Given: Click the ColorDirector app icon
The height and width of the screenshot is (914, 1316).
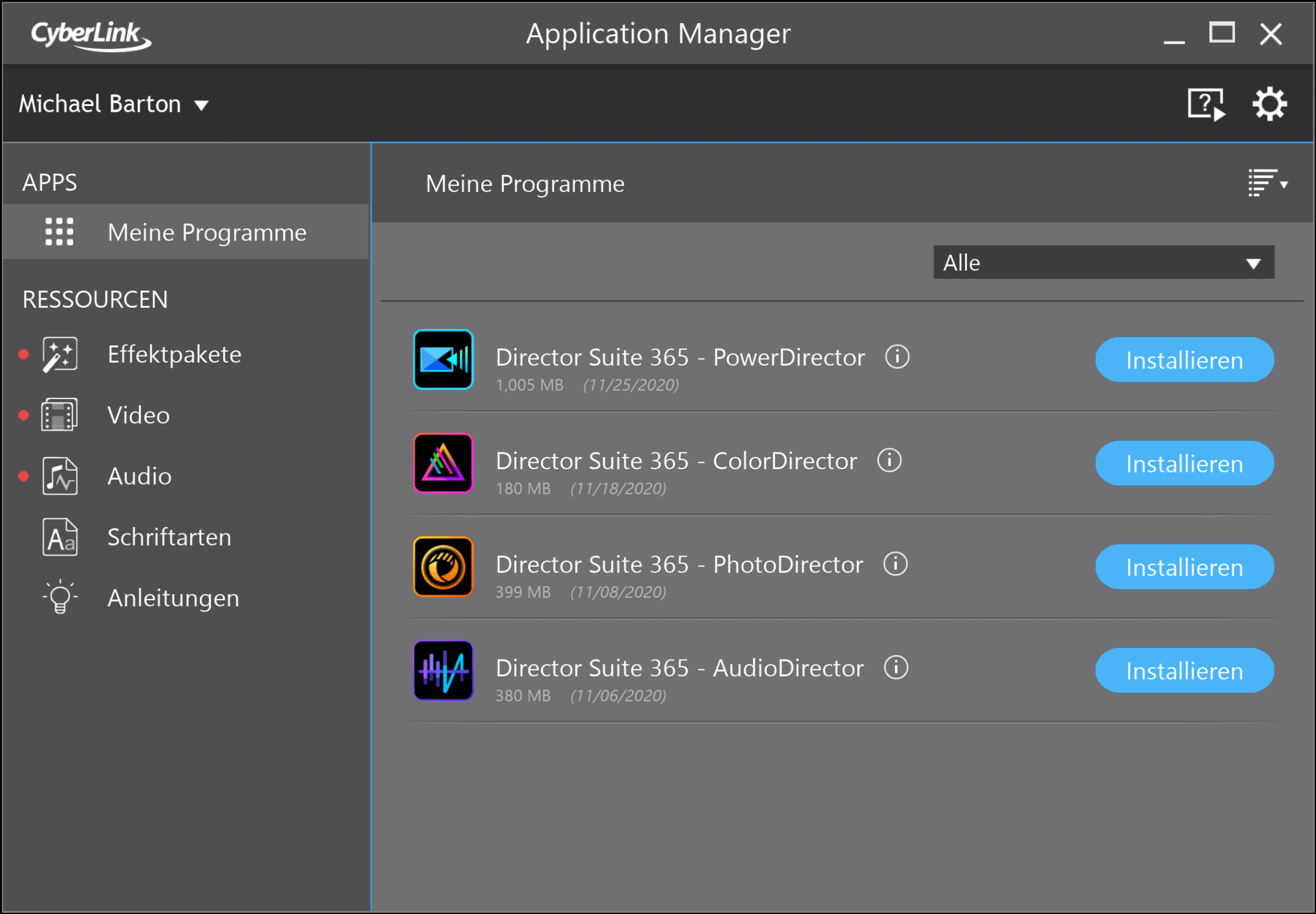Looking at the screenshot, I should tap(443, 463).
